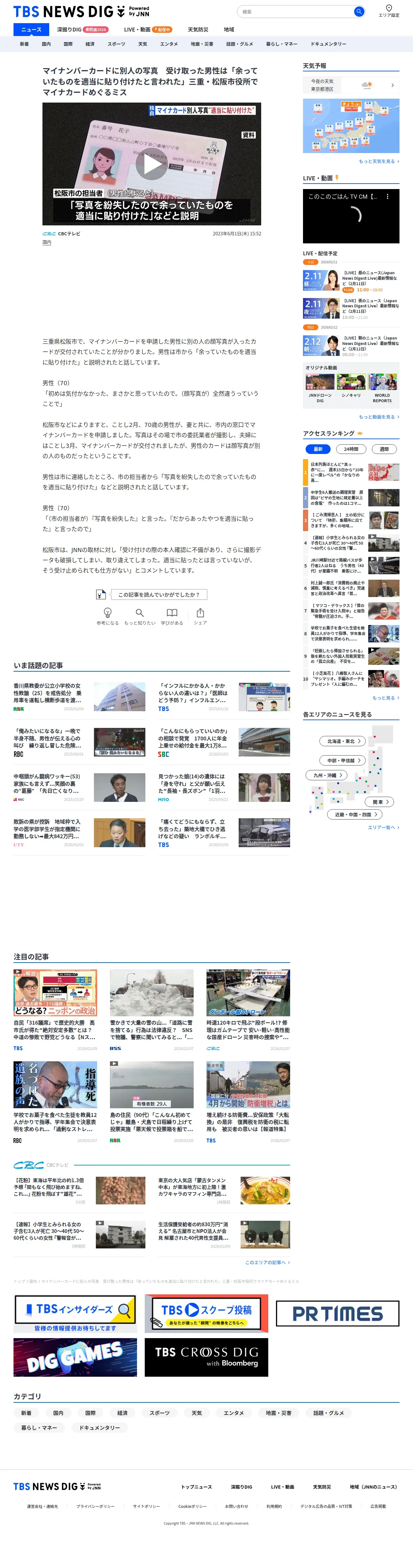The width and height of the screenshot is (413, 1568).
Task: Open the 北海道・東北 area button
Action: coord(342,741)
